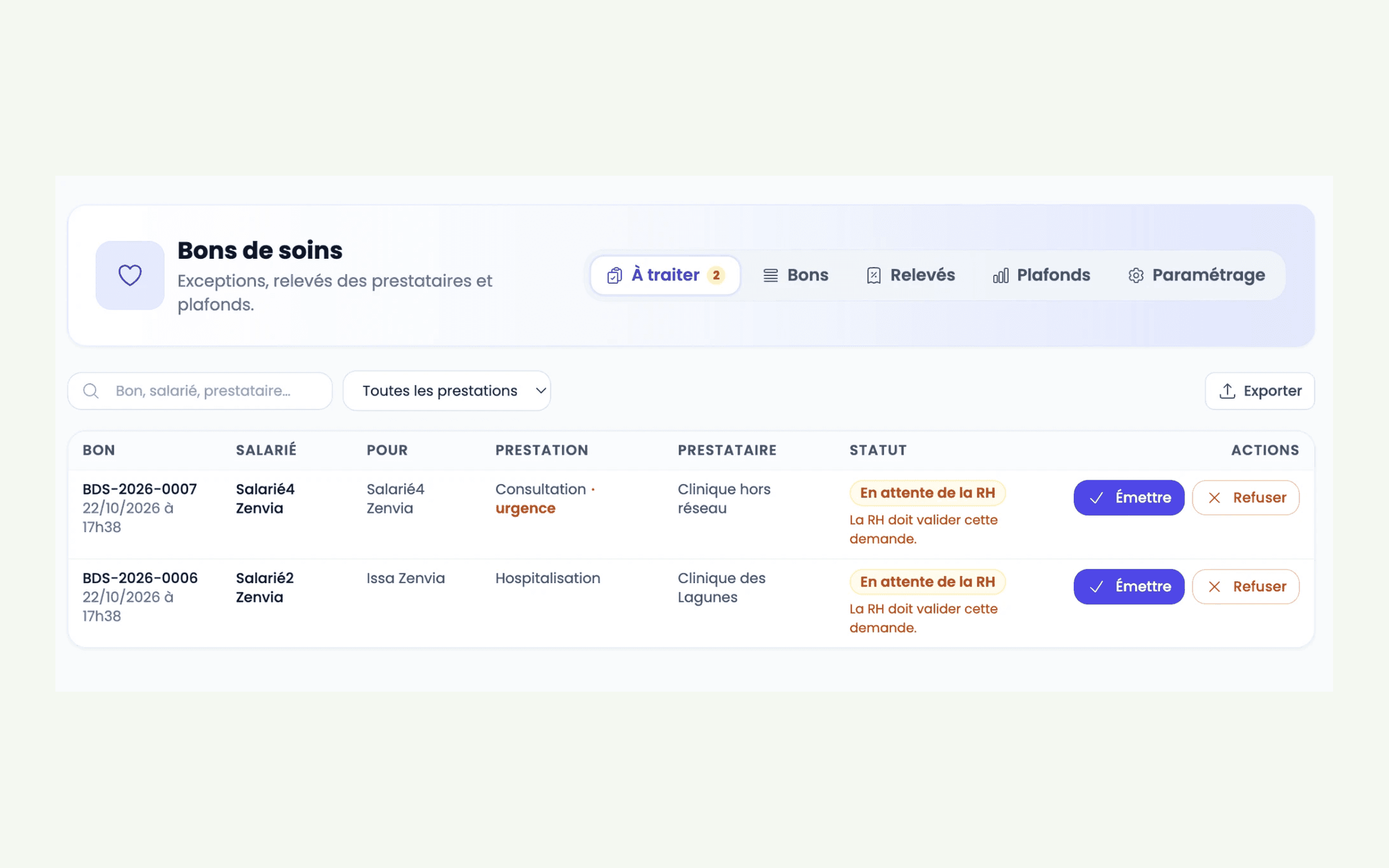Click the BDS-2026-0007 bon number

[139, 489]
